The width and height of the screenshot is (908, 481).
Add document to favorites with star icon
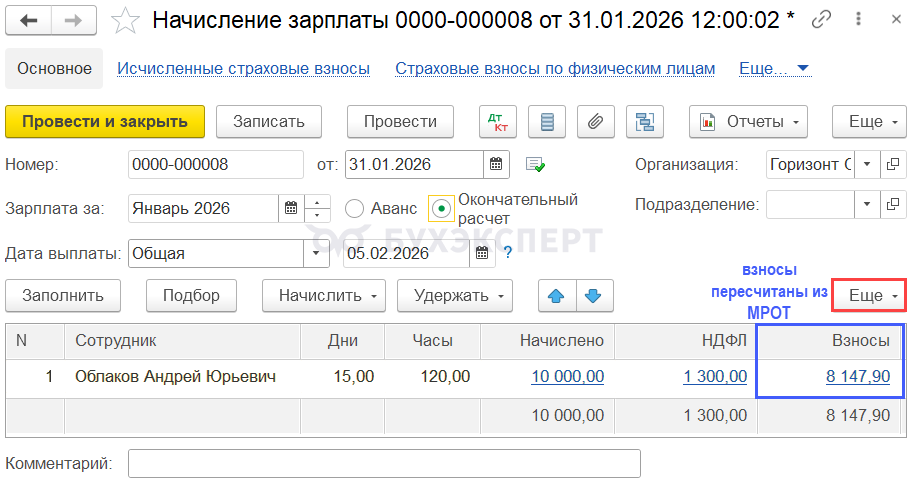coord(124,19)
